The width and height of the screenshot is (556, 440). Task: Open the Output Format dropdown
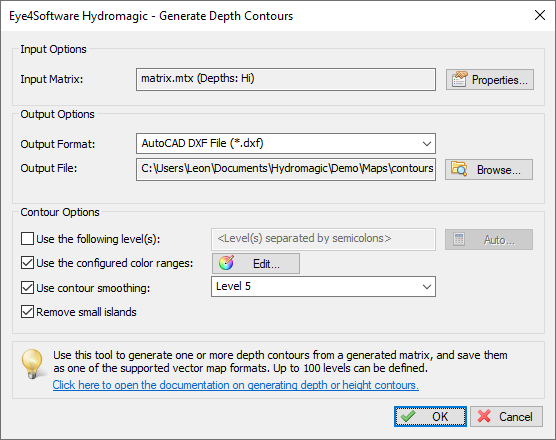point(286,144)
